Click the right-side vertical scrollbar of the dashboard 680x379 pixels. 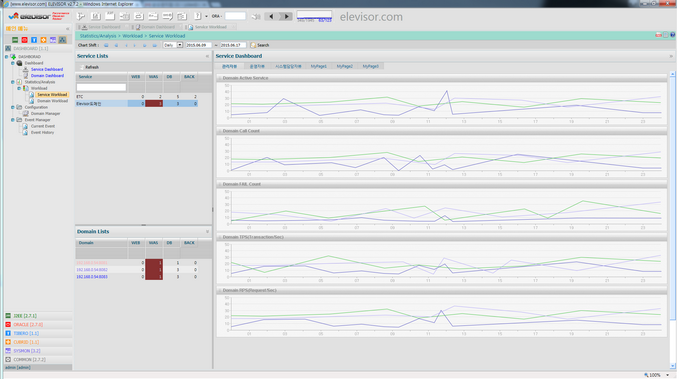pos(673,199)
